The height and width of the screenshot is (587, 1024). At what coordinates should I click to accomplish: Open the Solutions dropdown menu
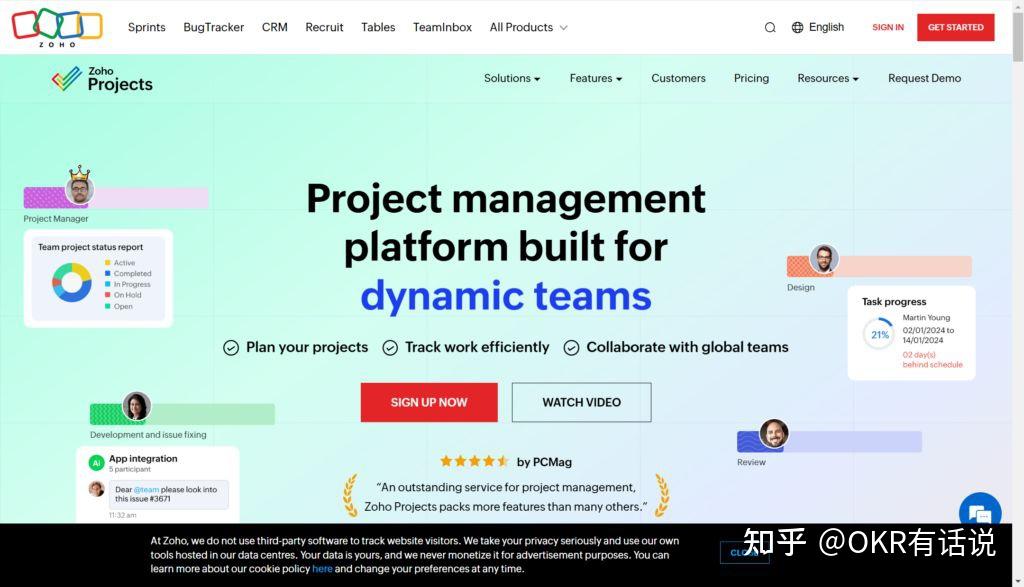click(512, 78)
